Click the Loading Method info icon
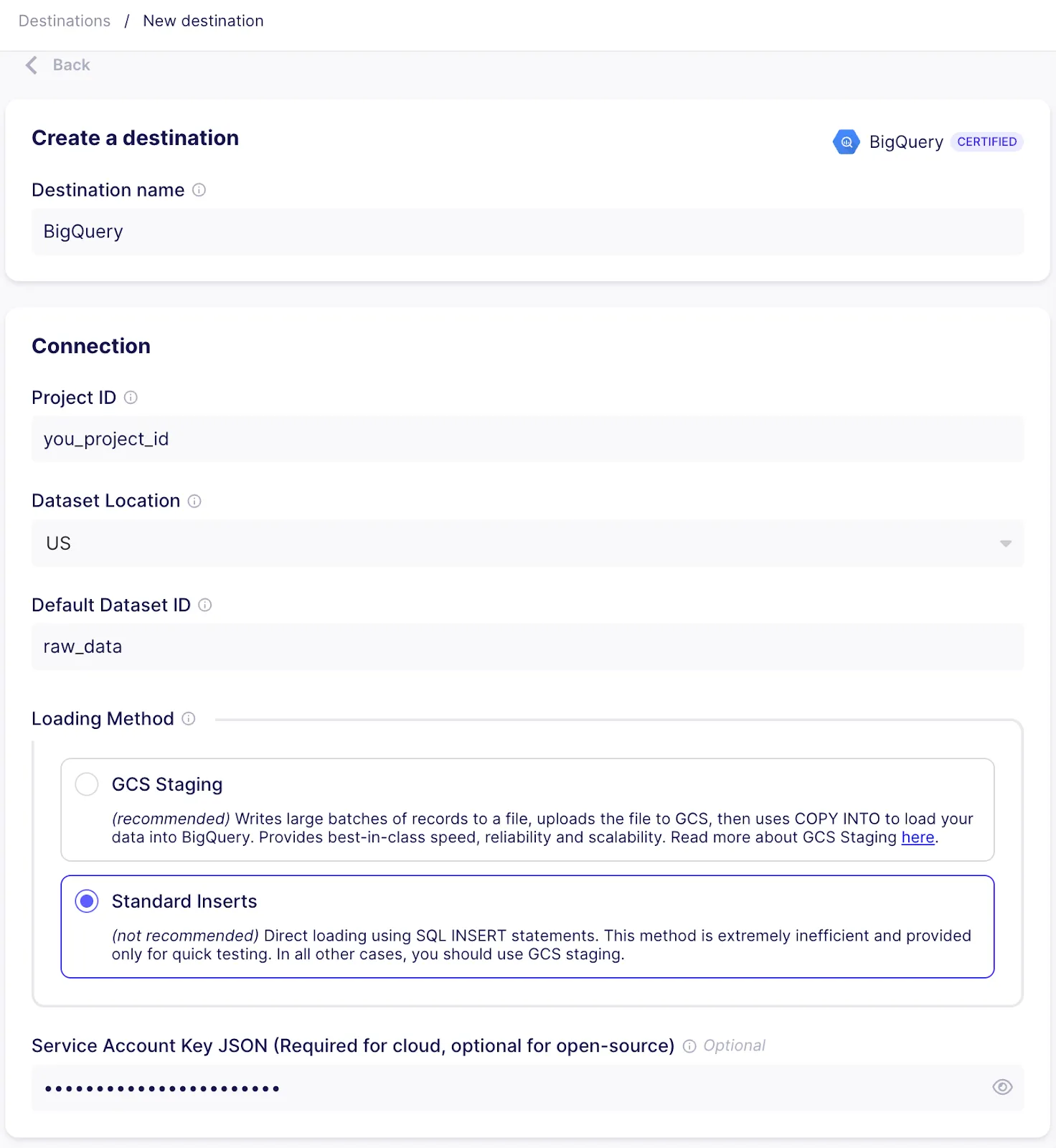This screenshot has height=1148, width=1056. tap(189, 718)
